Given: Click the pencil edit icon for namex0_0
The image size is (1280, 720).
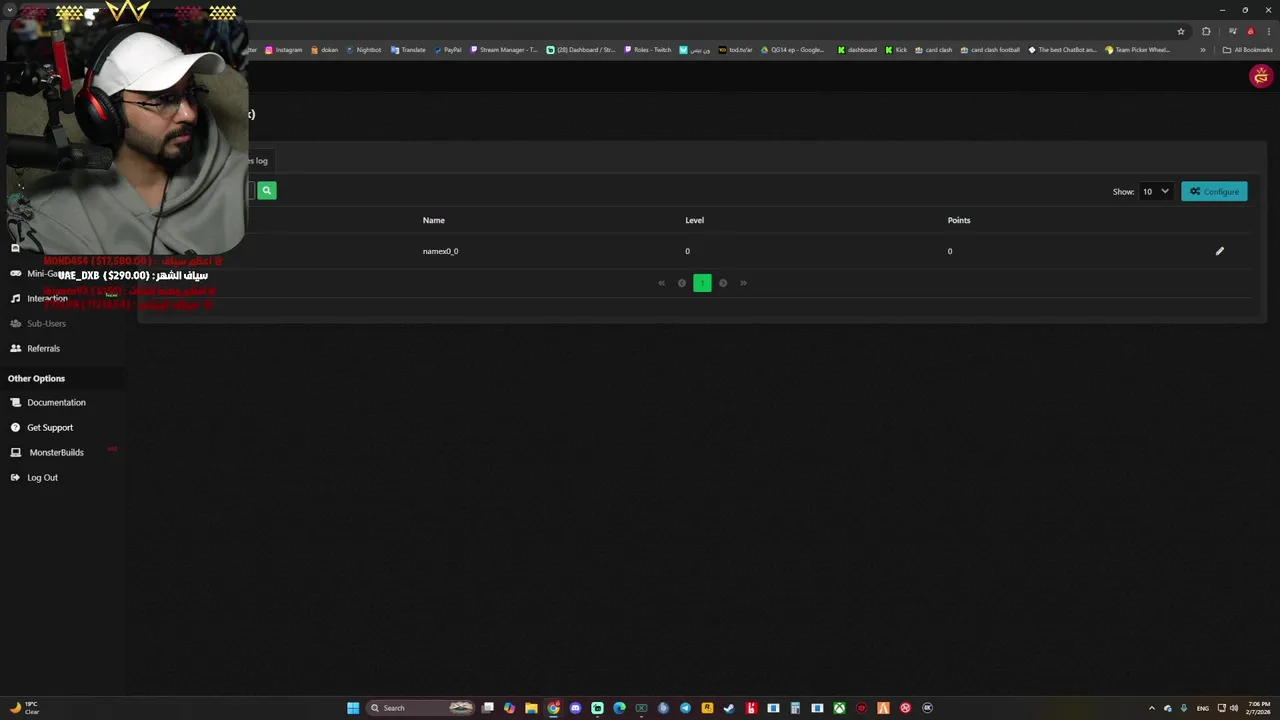Looking at the screenshot, I should click(x=1220, y=251).
